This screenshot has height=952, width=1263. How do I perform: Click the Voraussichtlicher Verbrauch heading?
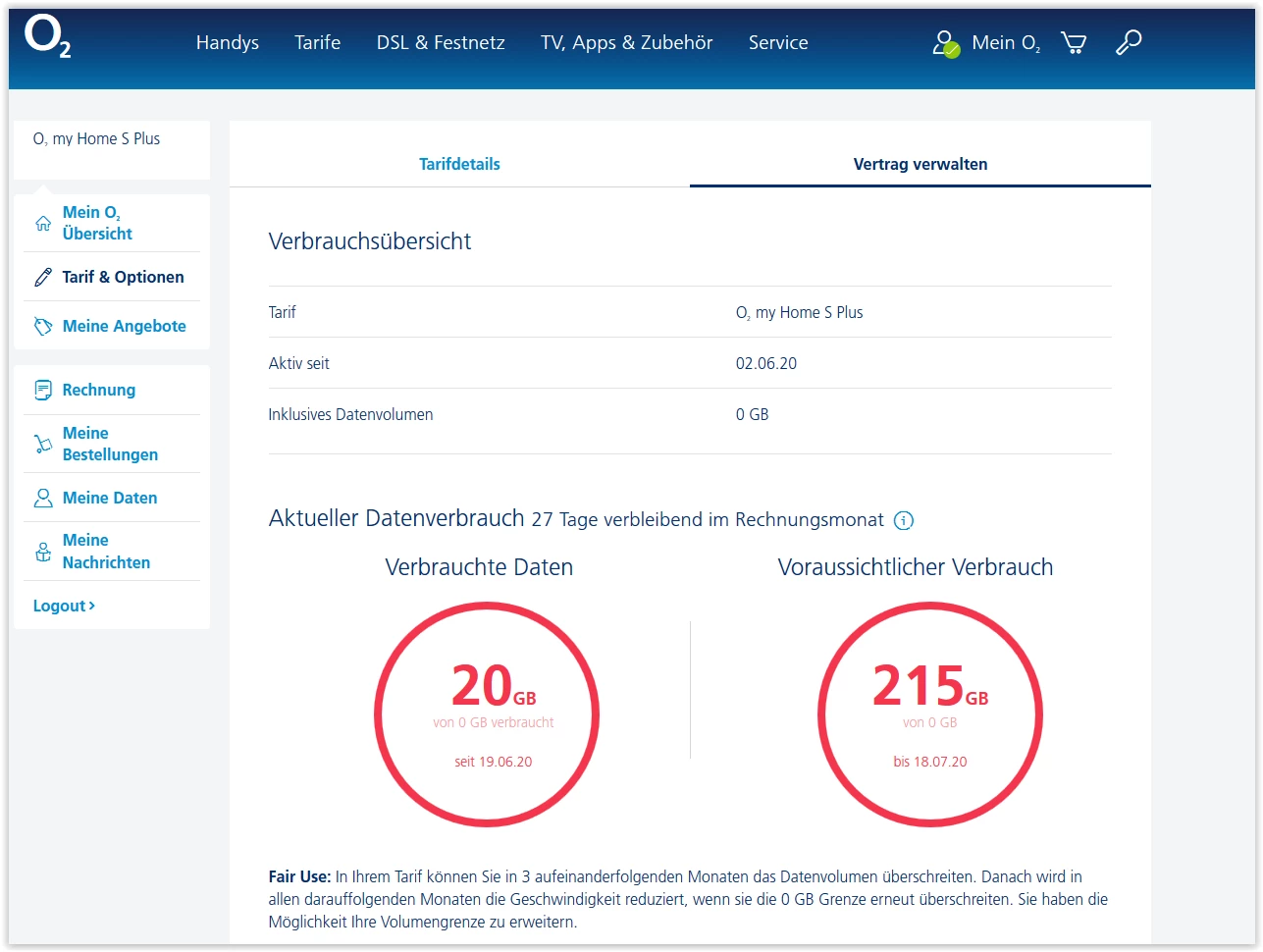pos(916,567)
